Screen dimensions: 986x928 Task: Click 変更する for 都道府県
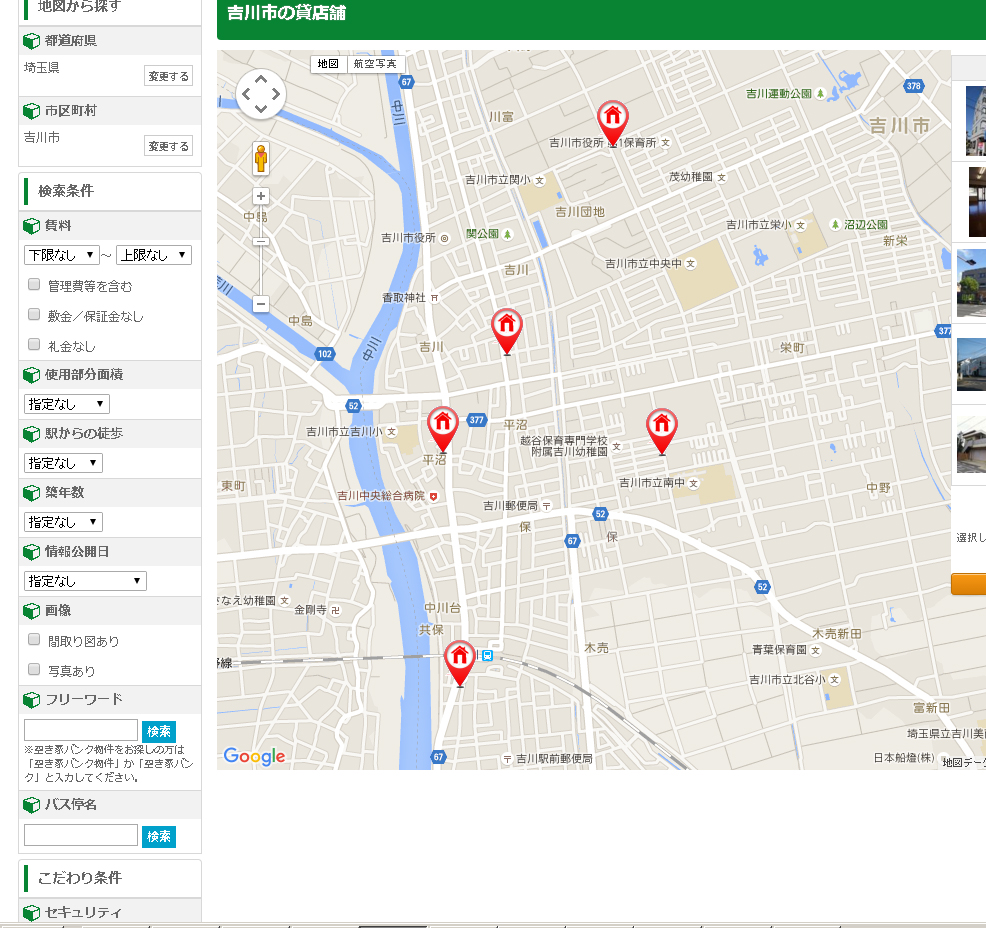(x=169, y=76)
